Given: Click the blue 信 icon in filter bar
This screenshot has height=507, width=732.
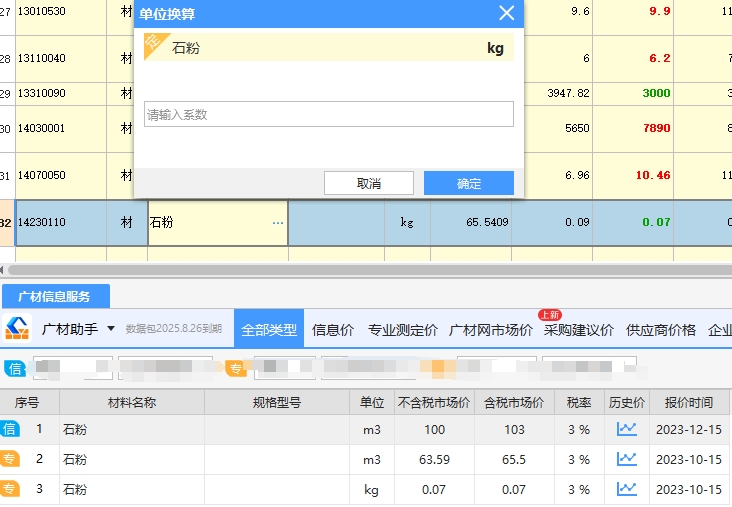Looking at the screenshot, I should tap(14, 368).
